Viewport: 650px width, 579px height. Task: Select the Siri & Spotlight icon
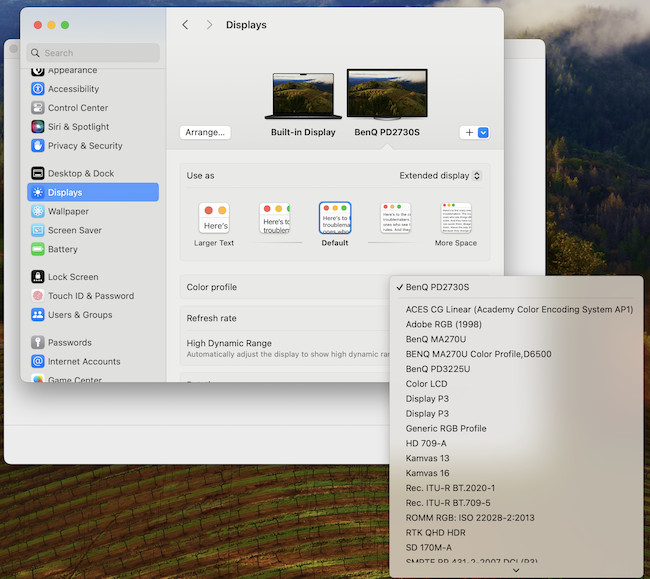(x=38, y=127)
